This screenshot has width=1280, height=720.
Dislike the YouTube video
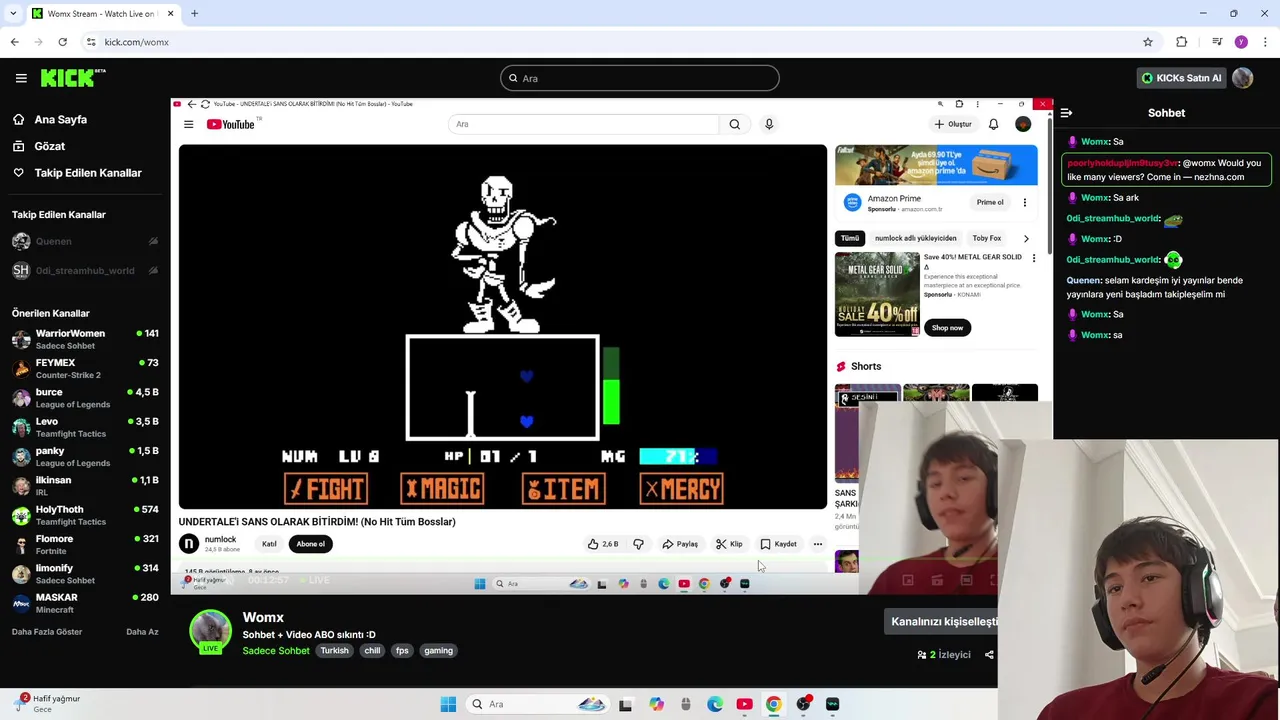coord(639,544)
